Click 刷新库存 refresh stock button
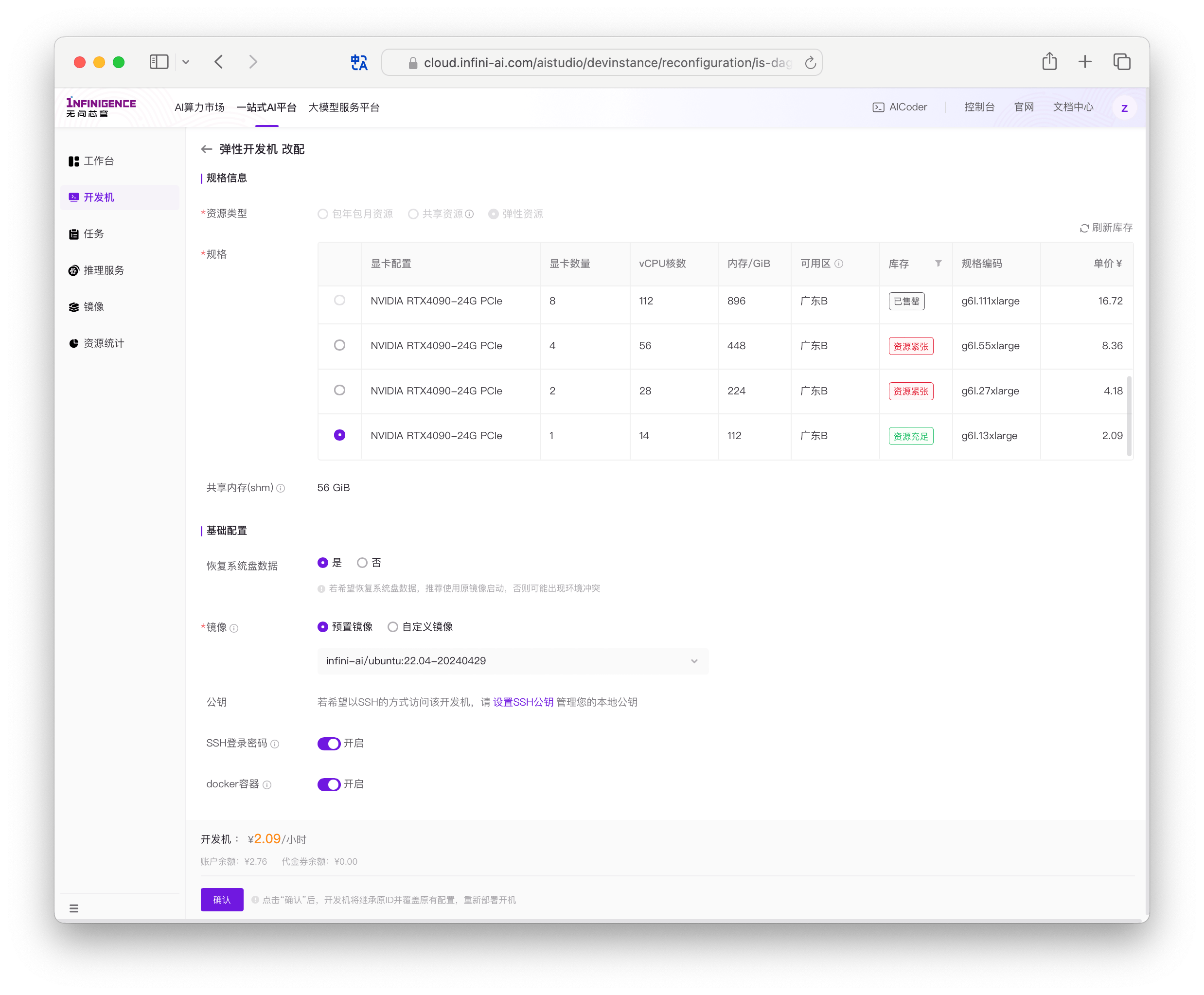The image size is (1204, 995). point(1105,228)
